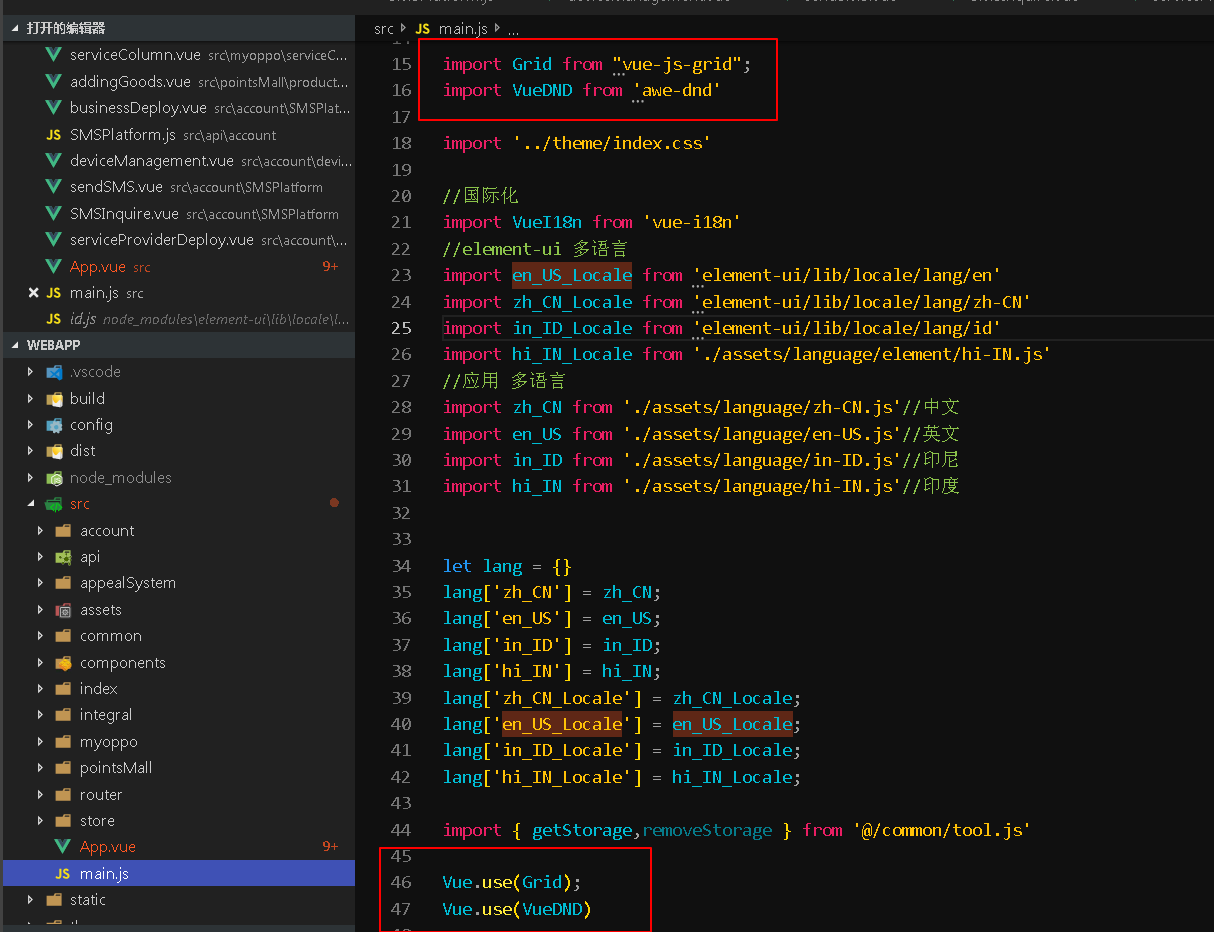Click the node_modules folder icon

[x=54, y=478]
